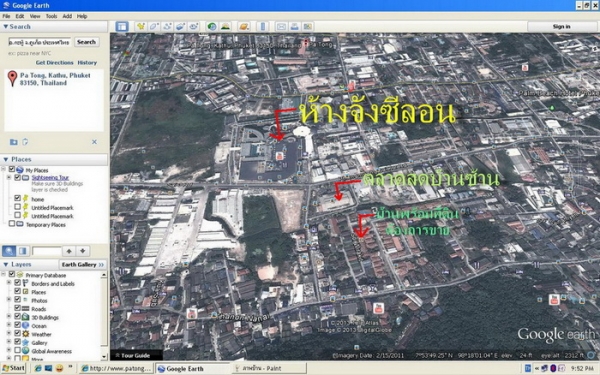Click the Email toolbar icon

[281, 26]
